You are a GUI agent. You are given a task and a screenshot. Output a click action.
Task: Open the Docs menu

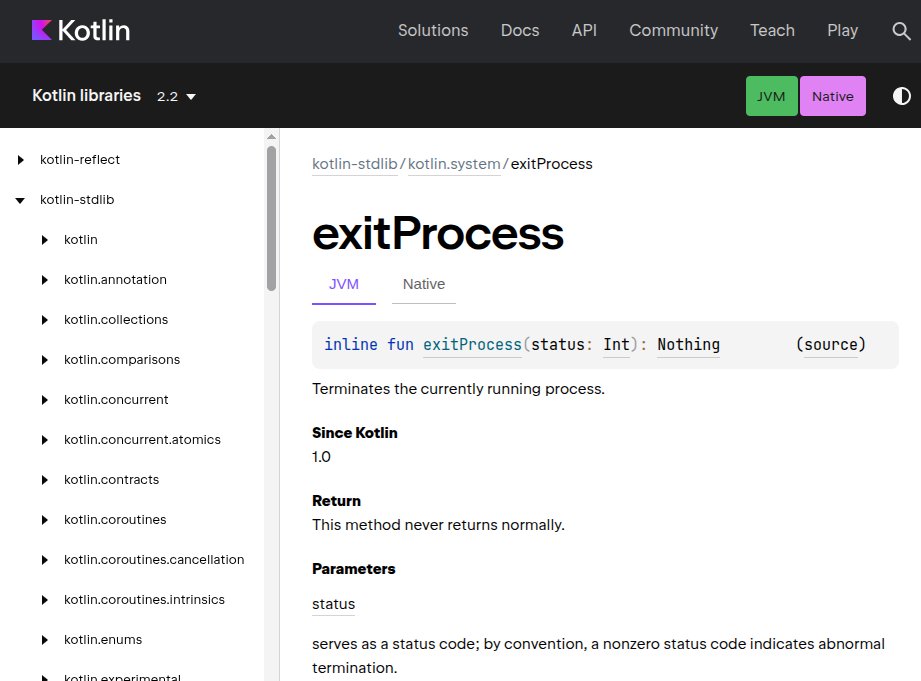(x=520, y=31)
